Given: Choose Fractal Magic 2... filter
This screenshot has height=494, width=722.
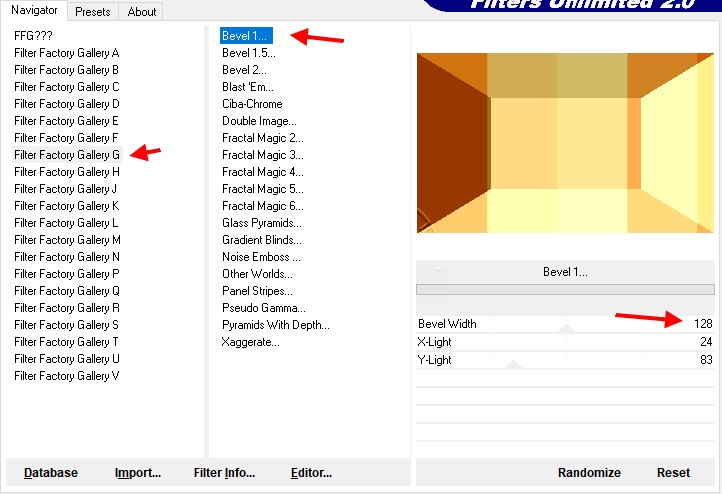Looking at the screenshot, I should [262, 138].
